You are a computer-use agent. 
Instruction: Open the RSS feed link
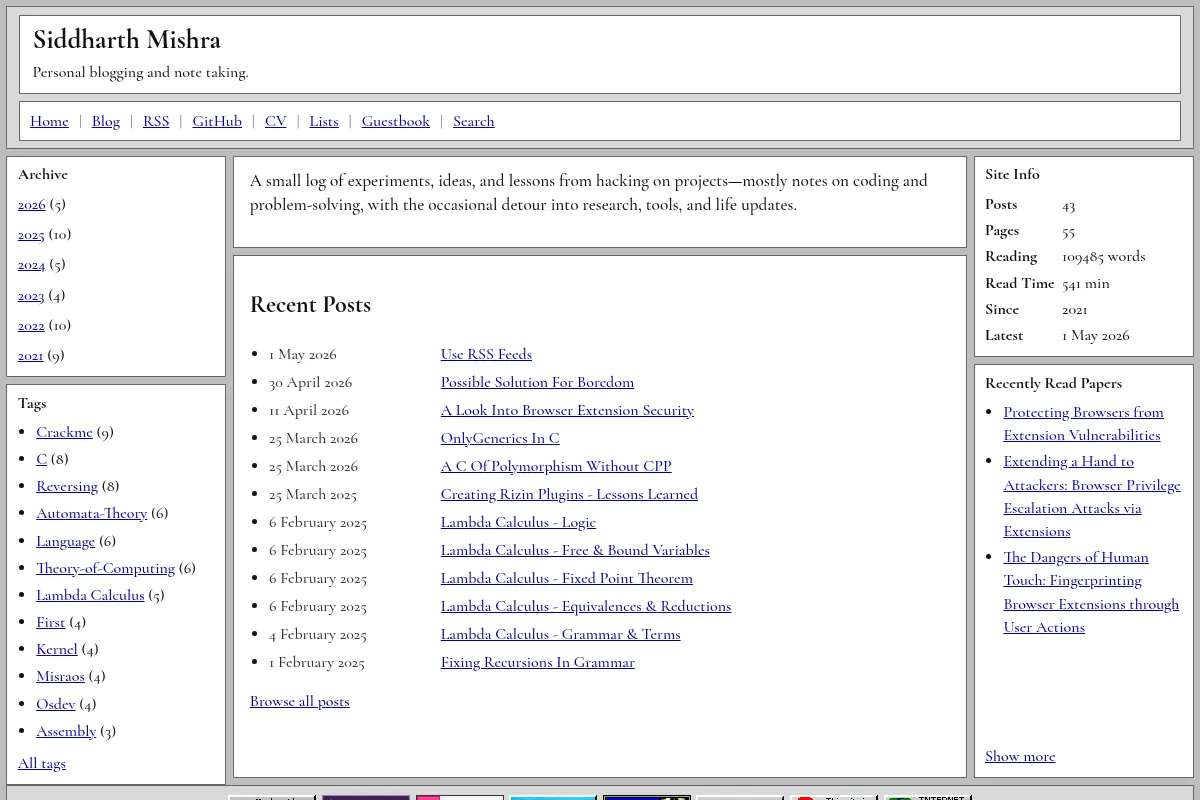(156, 121)
